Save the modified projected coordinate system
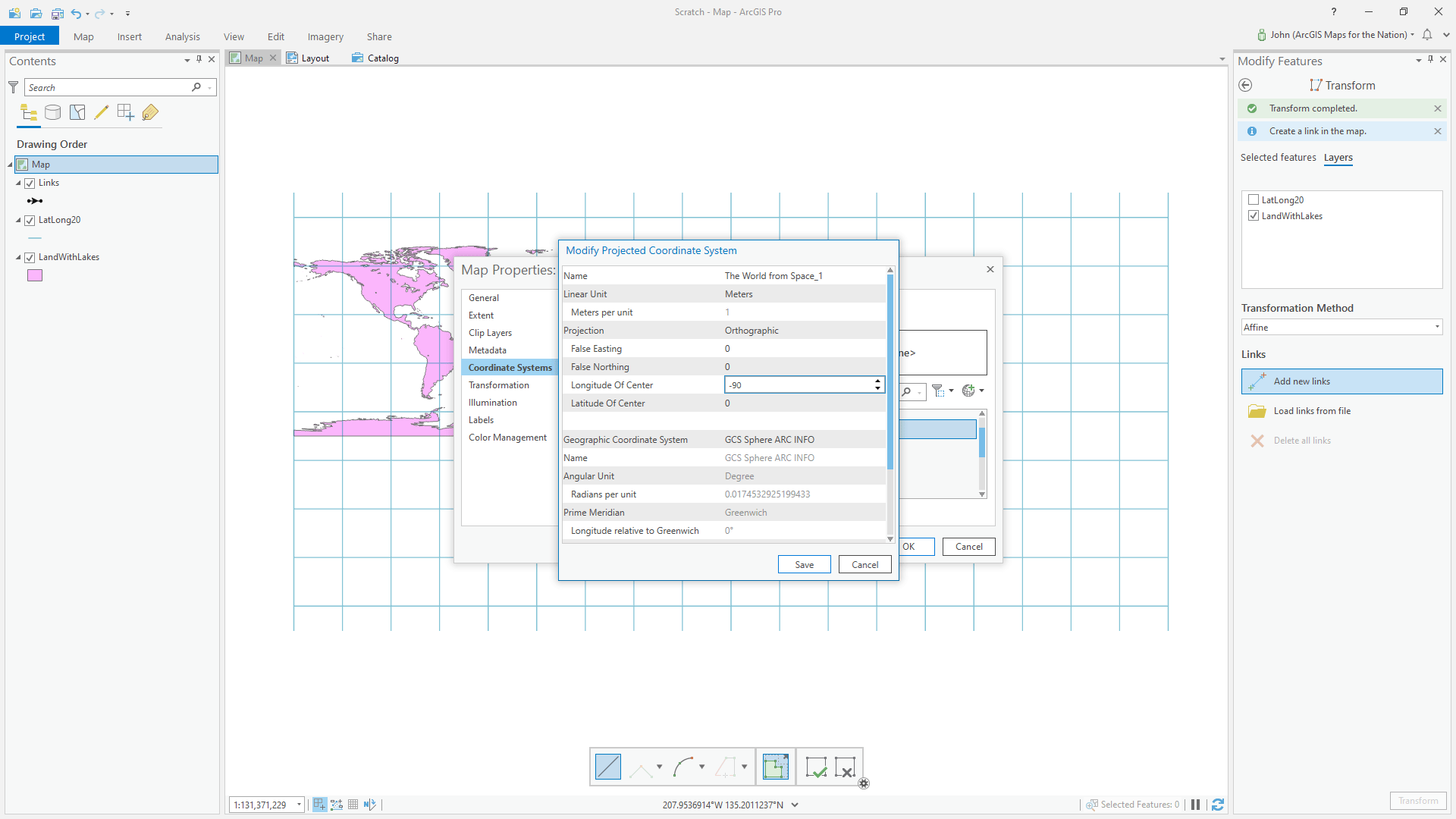This screenshot has height=819, width=1456. coord(804,565)
